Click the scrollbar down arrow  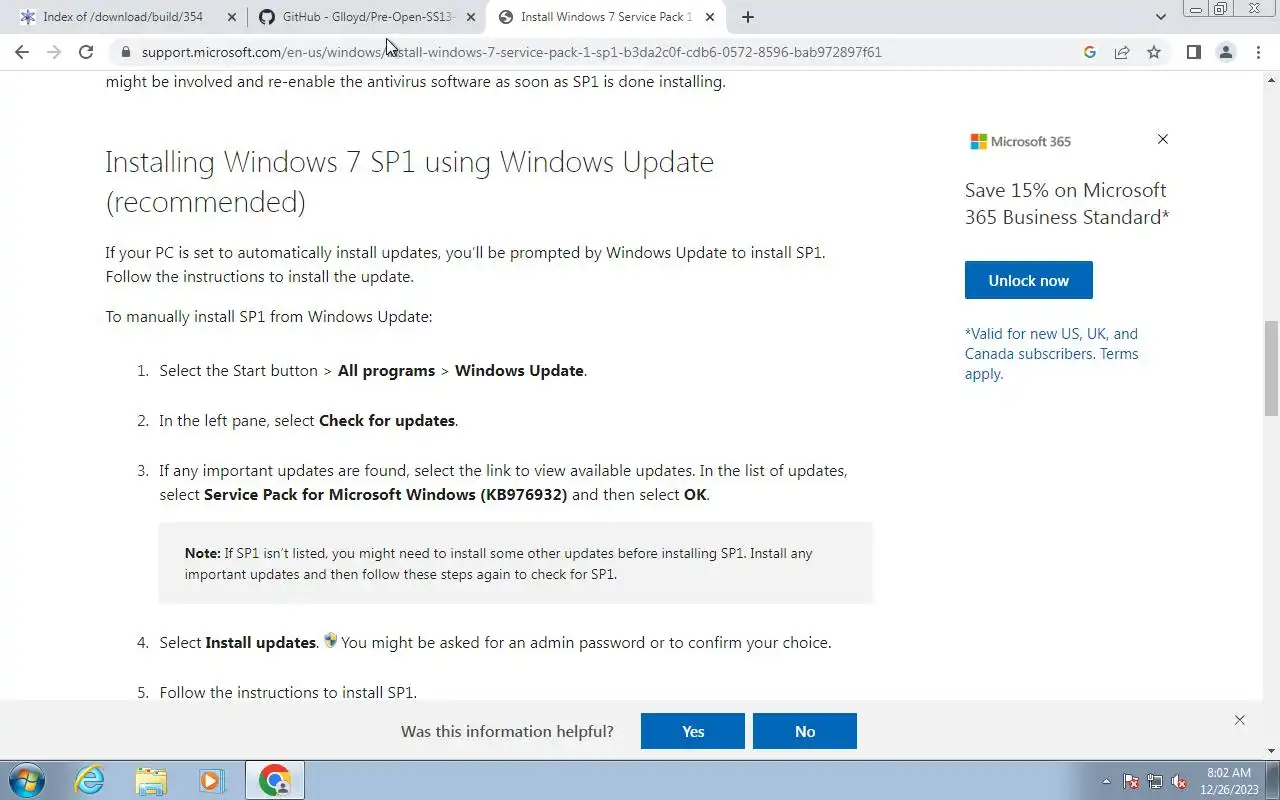(1271, 751)
